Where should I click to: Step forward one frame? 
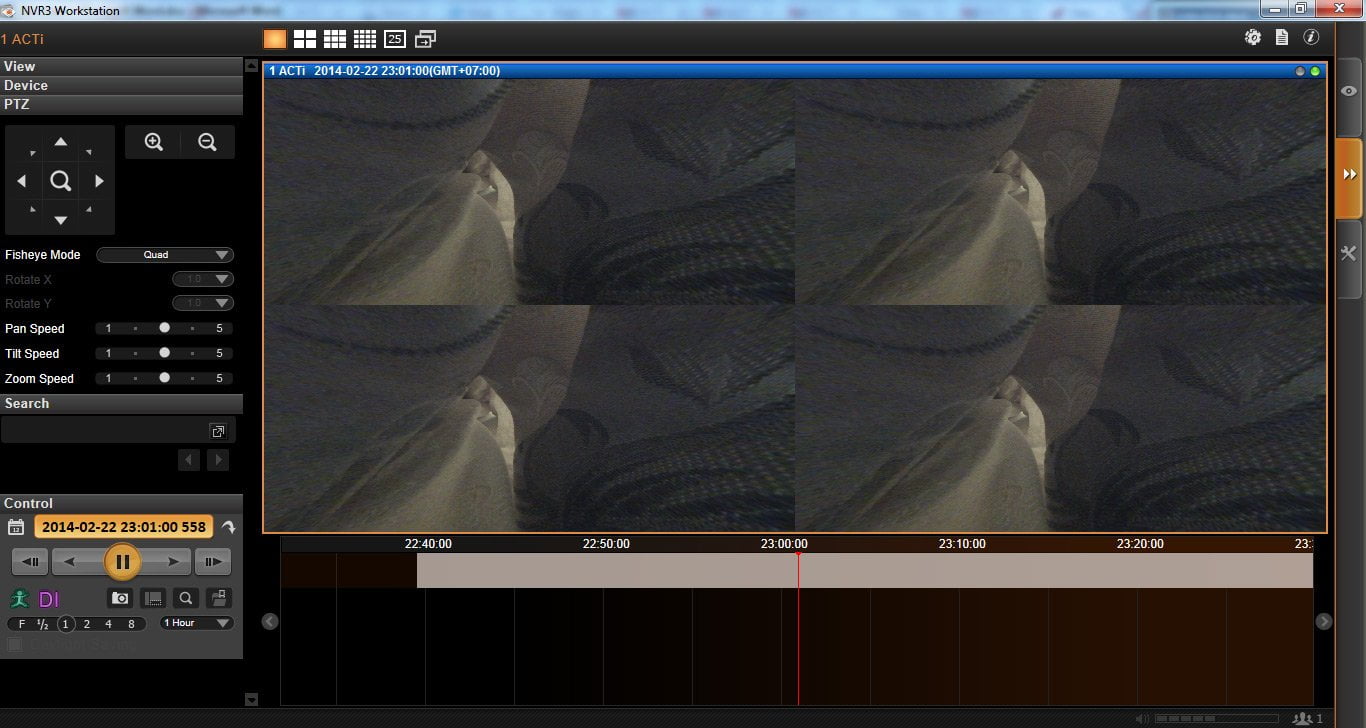(213, 562)
